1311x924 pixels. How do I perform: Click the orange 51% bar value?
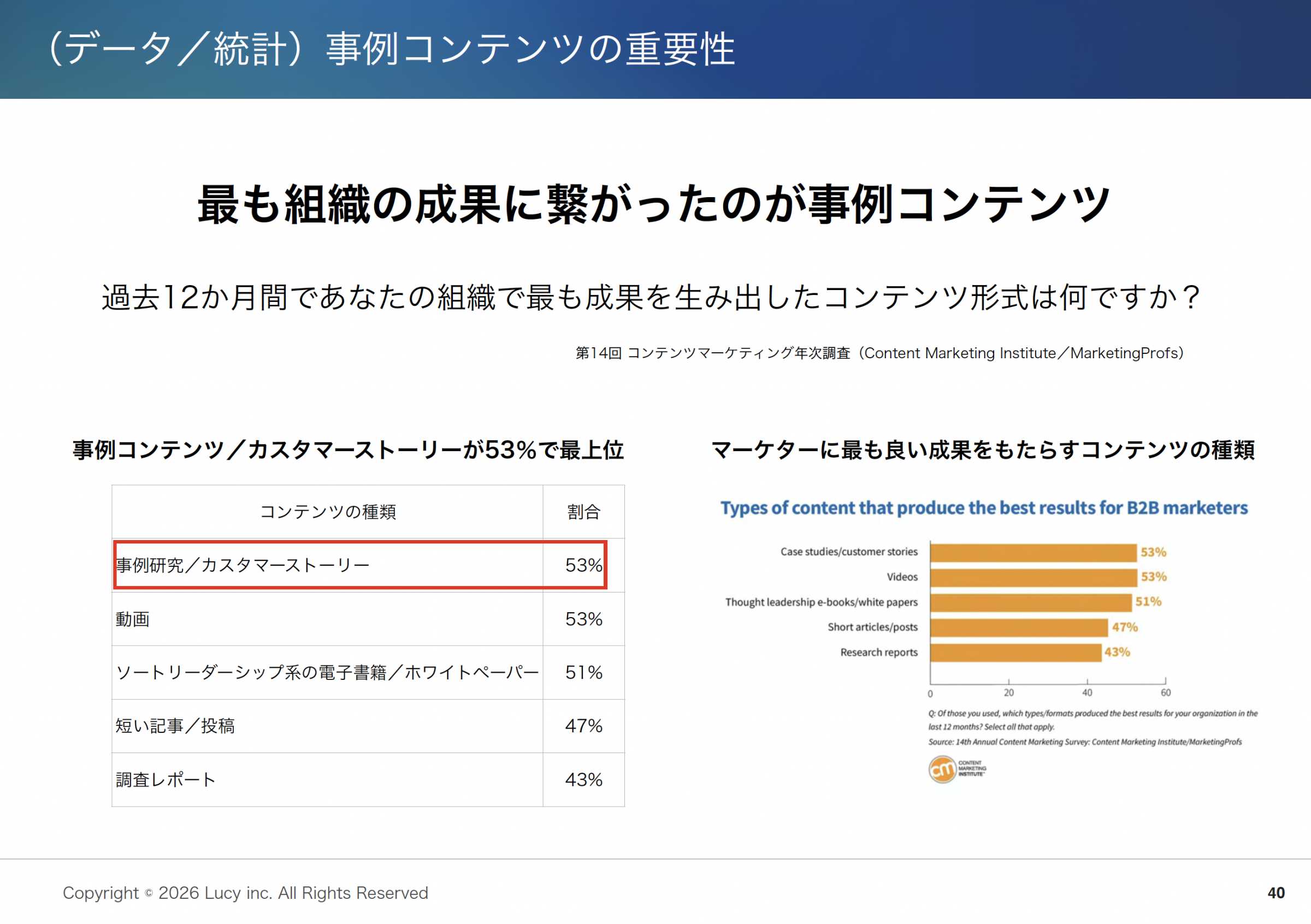1148,602
